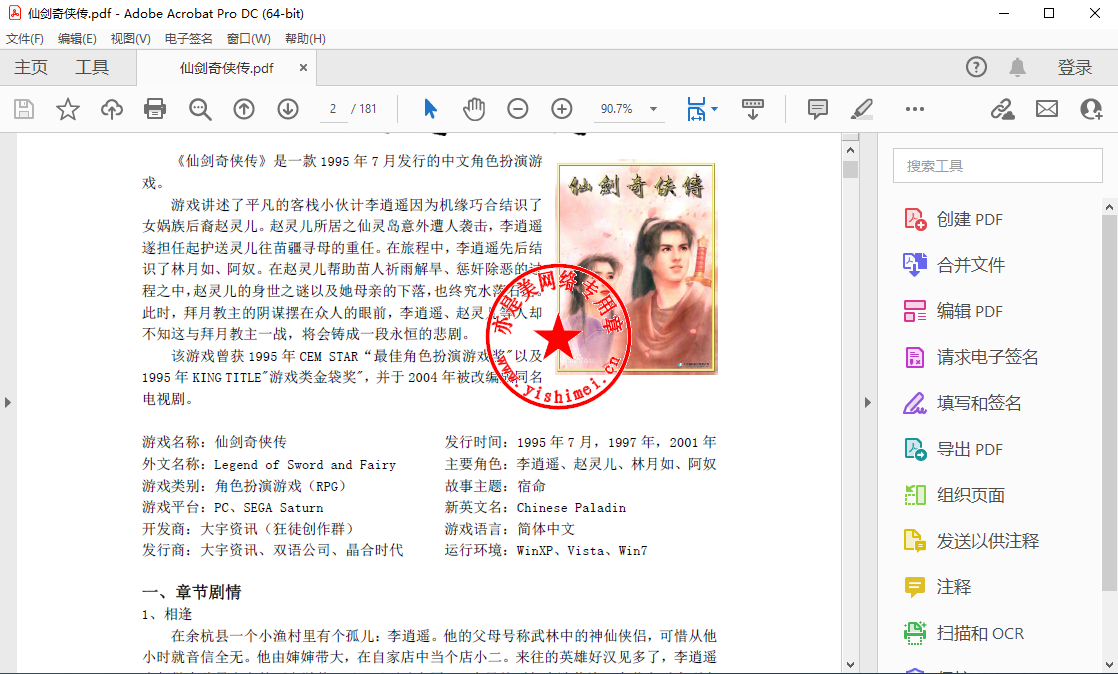Click the 登录 sign-in button
The image size is (1118, 674).
pos(1075,67)
